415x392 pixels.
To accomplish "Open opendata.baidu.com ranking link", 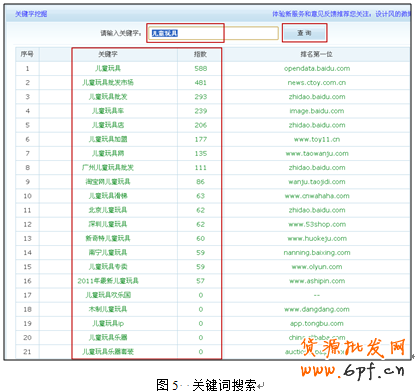I will [x=317, y=68].
